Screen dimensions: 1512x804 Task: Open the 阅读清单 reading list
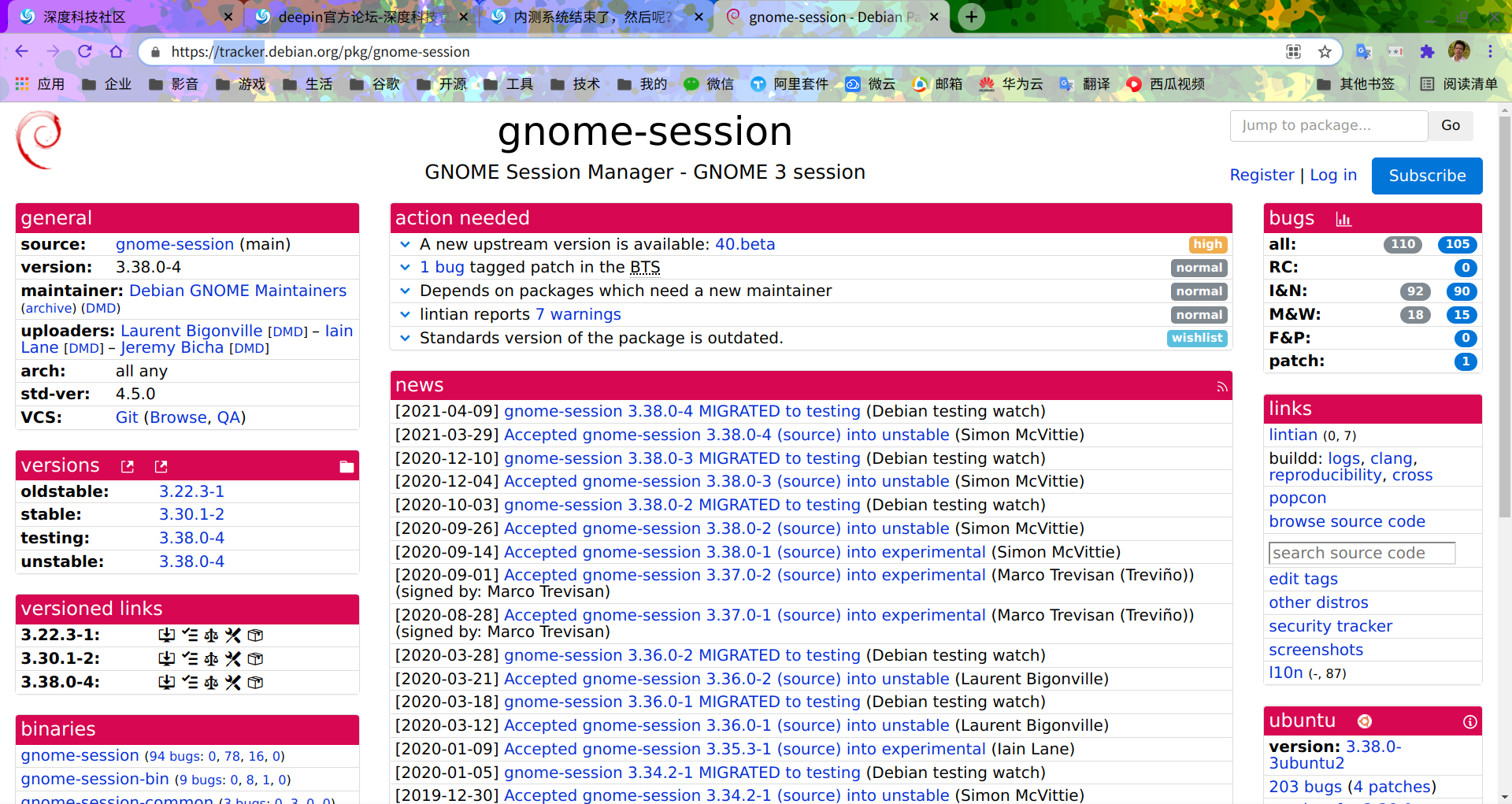(x=1459, y=83)
